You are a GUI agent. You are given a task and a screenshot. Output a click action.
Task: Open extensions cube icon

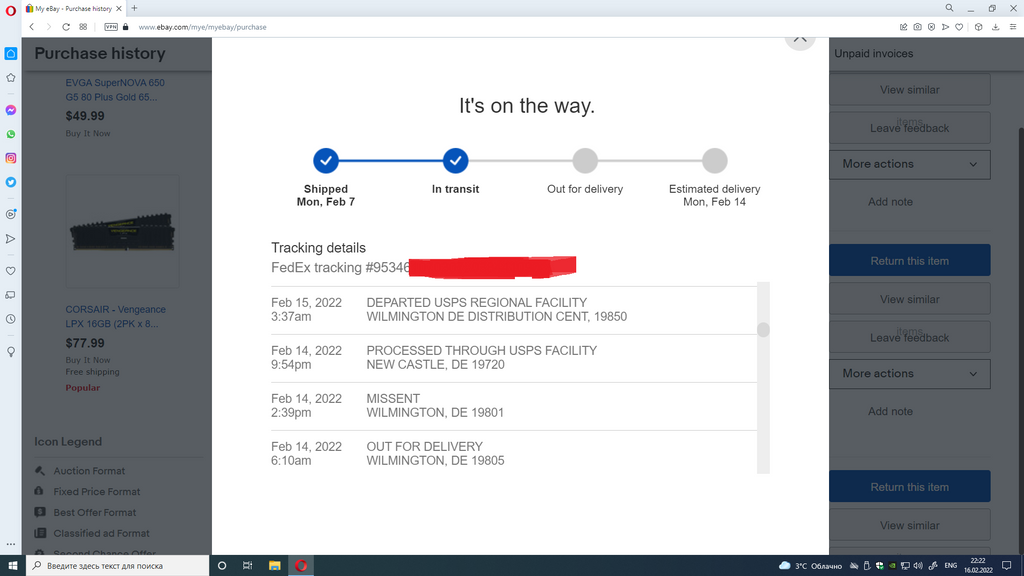[x=978, y=27]
